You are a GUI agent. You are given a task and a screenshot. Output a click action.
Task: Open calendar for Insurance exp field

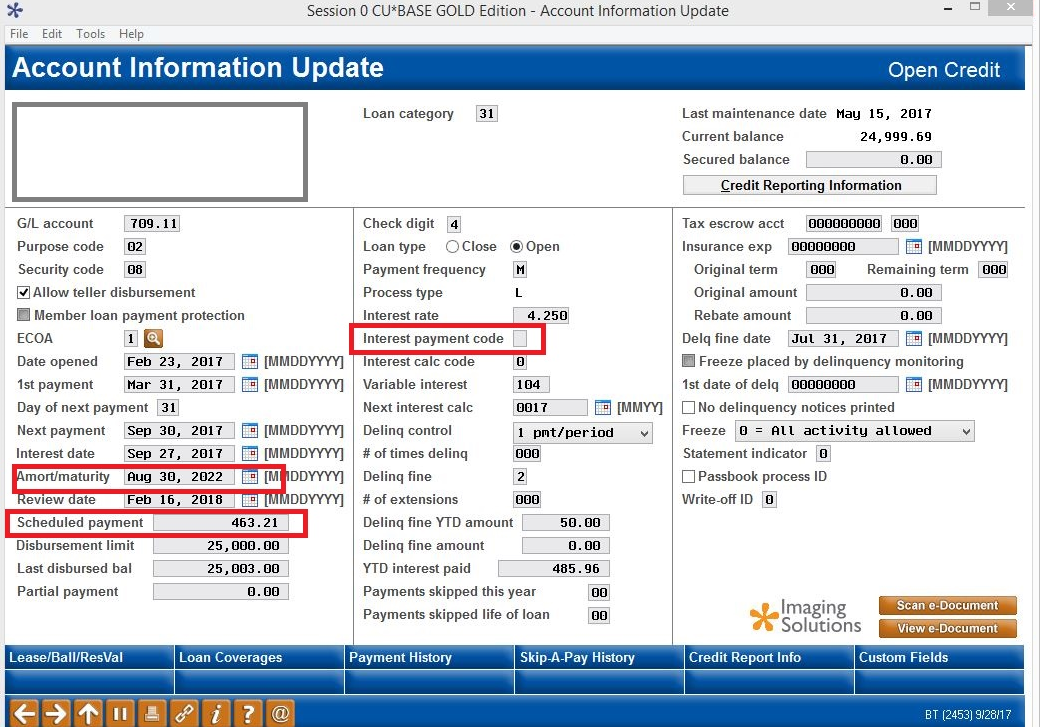pos(913,247)
